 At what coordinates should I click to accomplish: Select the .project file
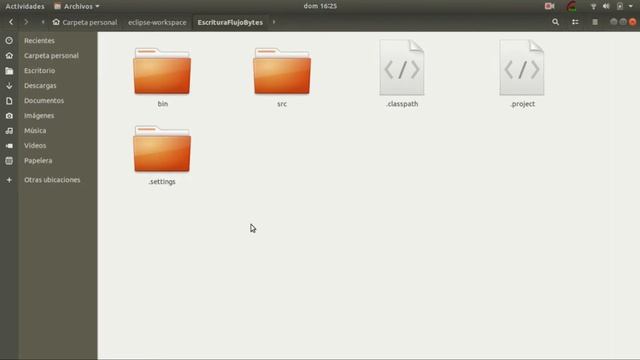(x=522, y=68)
